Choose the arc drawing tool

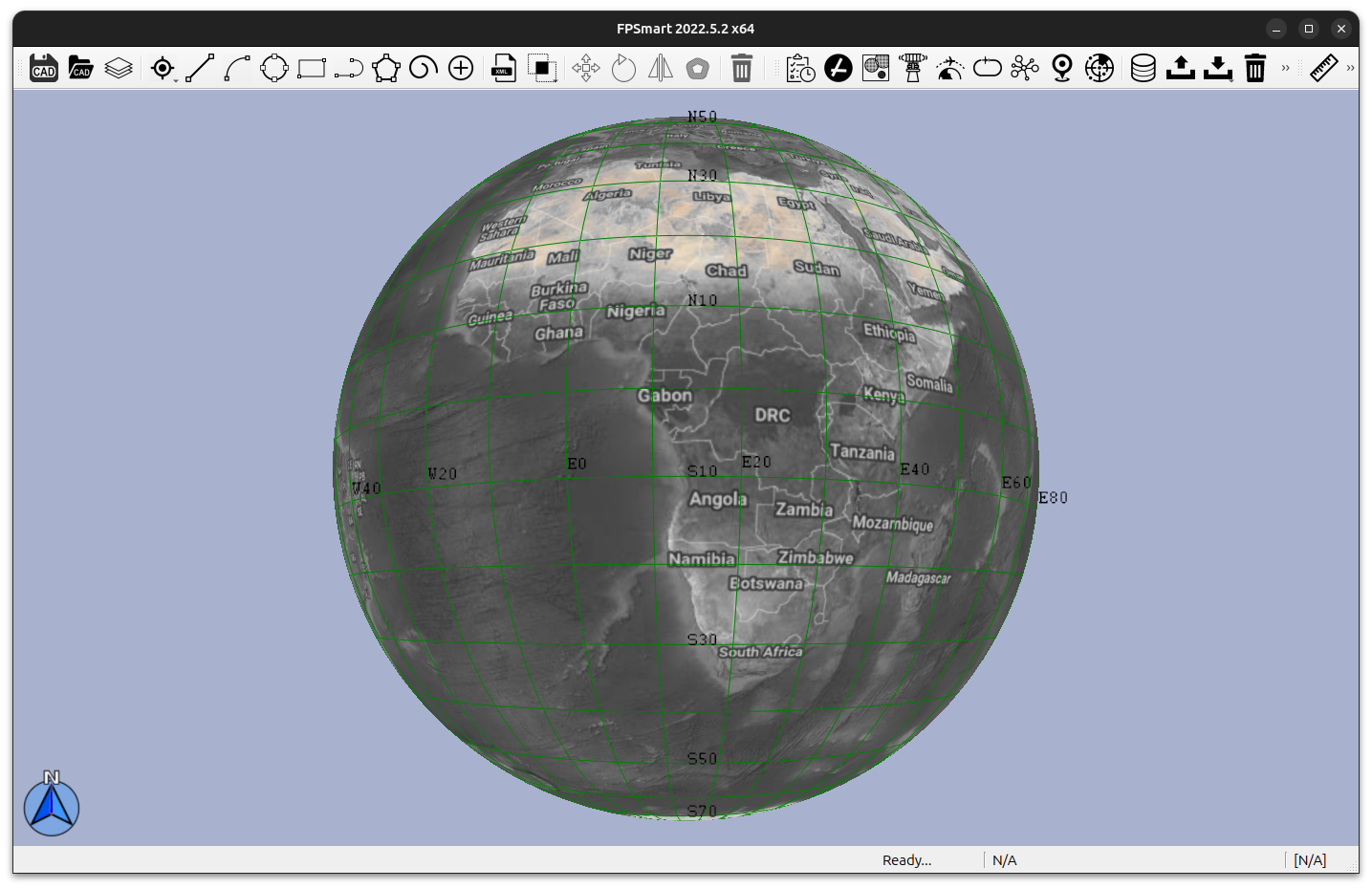[x=237, y=68]
